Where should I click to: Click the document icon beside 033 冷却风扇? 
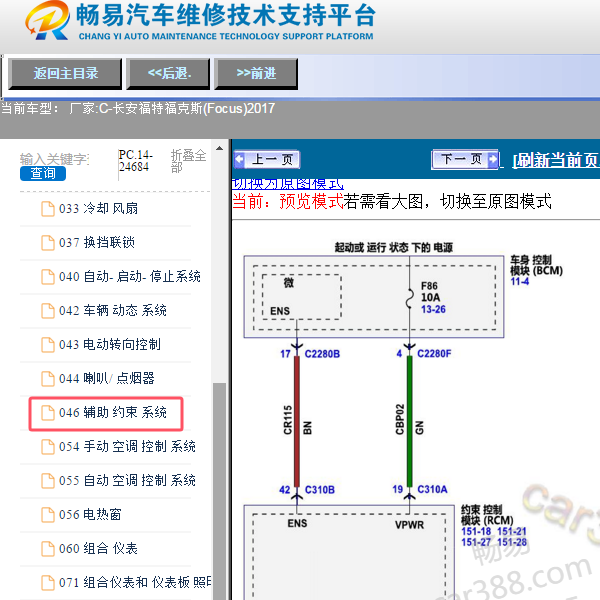click(48, 209)
